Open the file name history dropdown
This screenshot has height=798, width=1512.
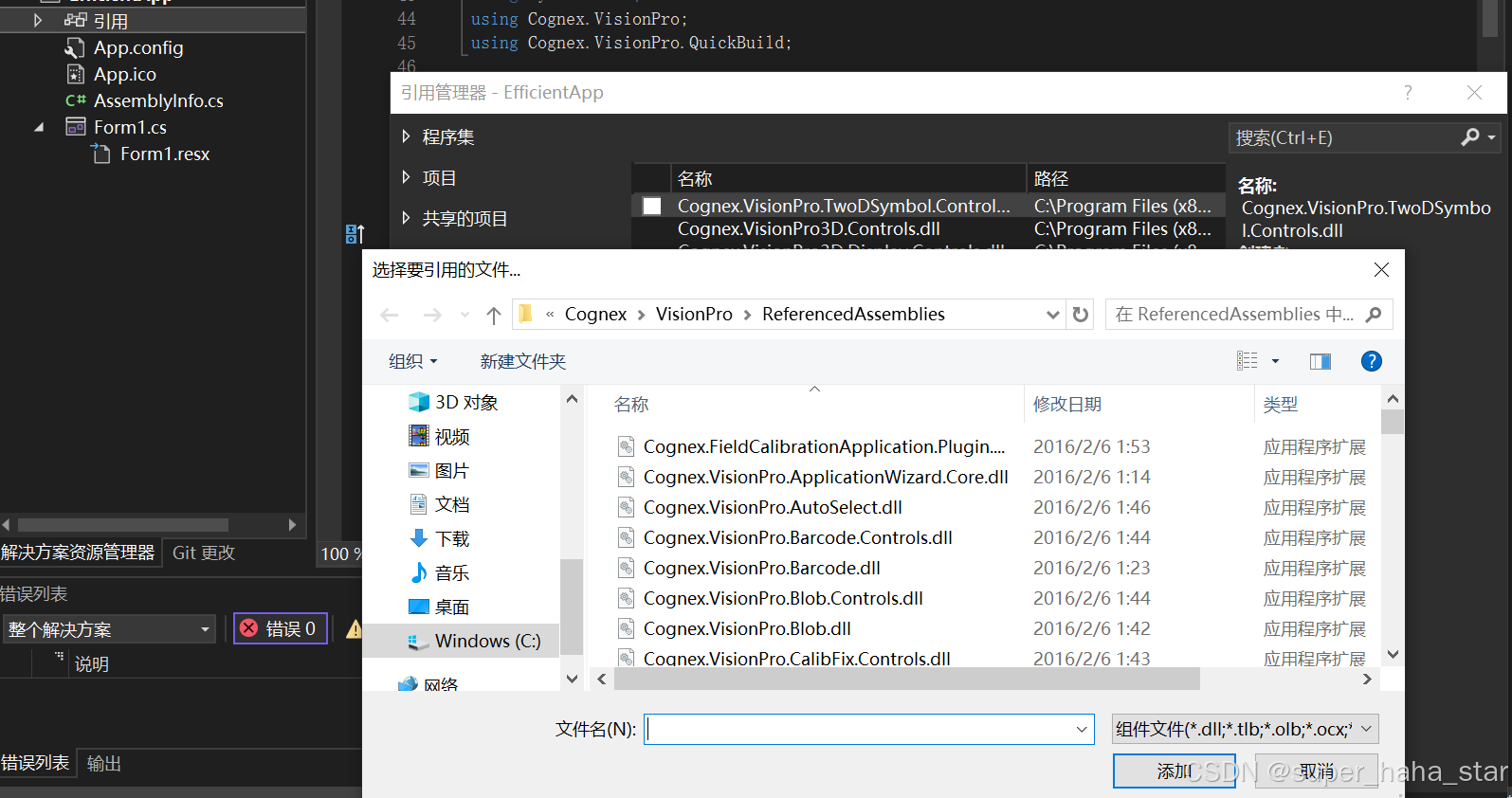1082,729
